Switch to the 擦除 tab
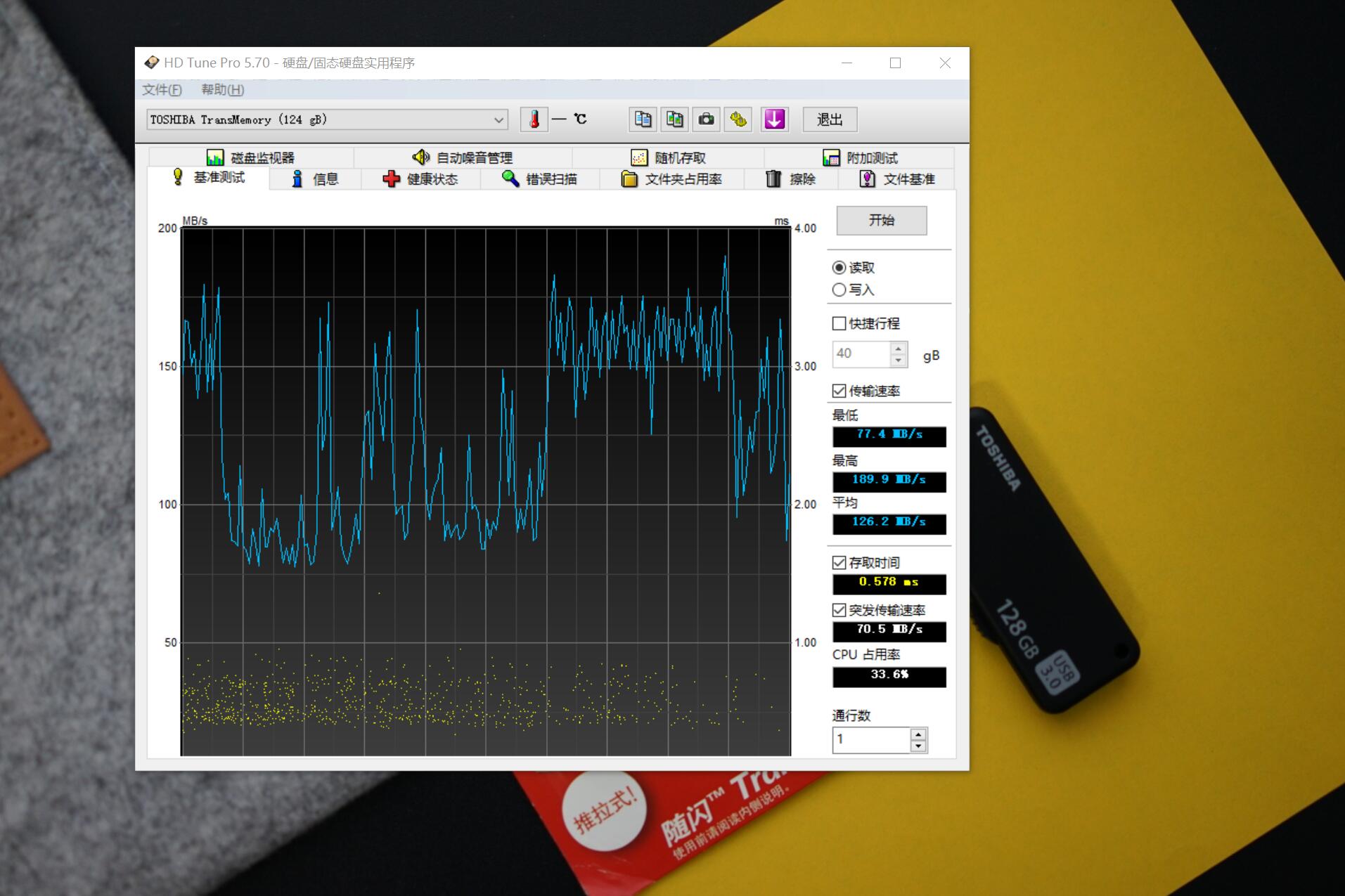Viewport: 1345px width, 896px height. click(791, 179)
